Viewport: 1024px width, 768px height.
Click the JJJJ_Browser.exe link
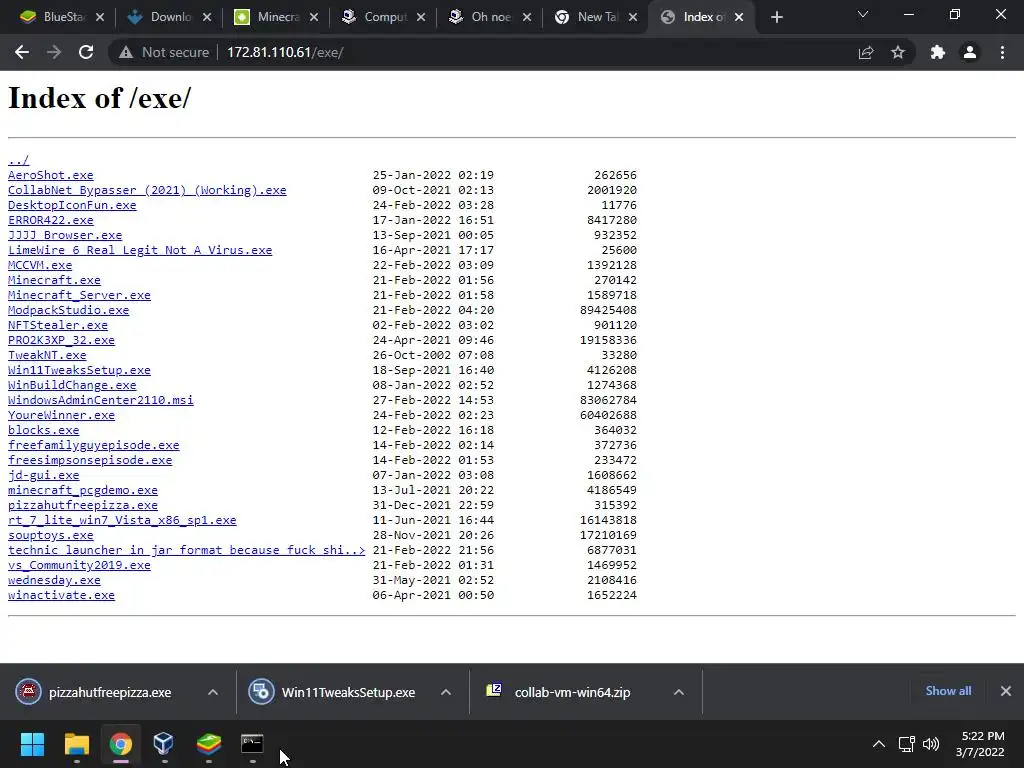point(65,235)
